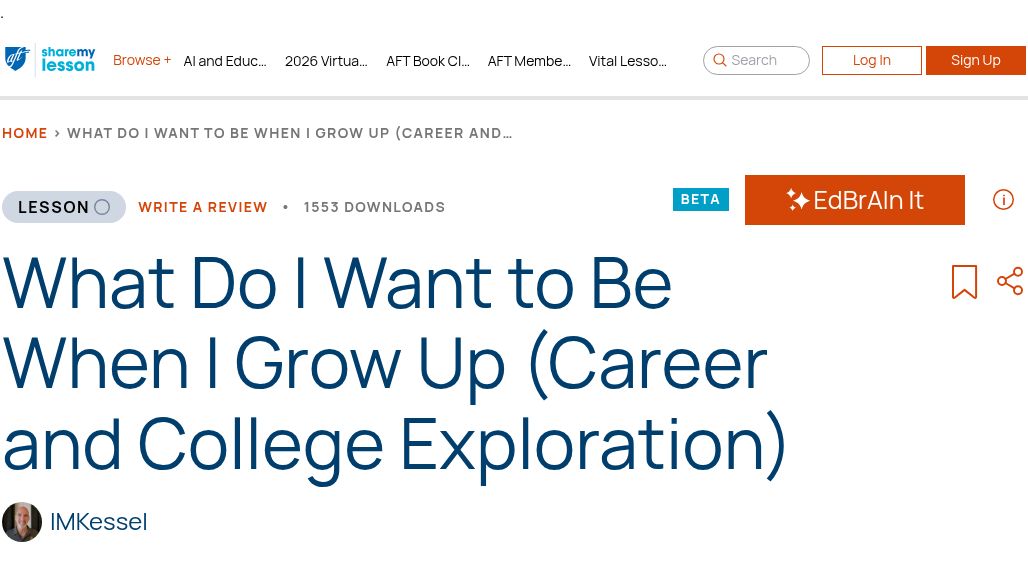Screen dimensions: 1028x578
Task: Open the 2026 Virtua... nav item
Action: coord(326,61)
